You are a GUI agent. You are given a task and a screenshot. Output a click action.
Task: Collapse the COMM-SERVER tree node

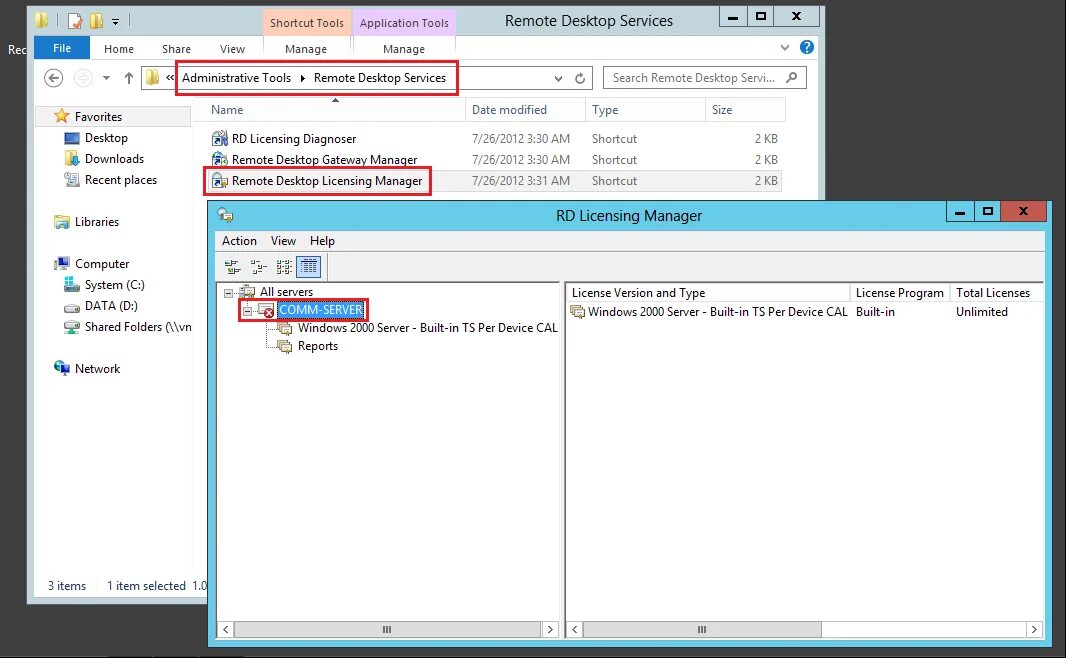pos(247,311)
